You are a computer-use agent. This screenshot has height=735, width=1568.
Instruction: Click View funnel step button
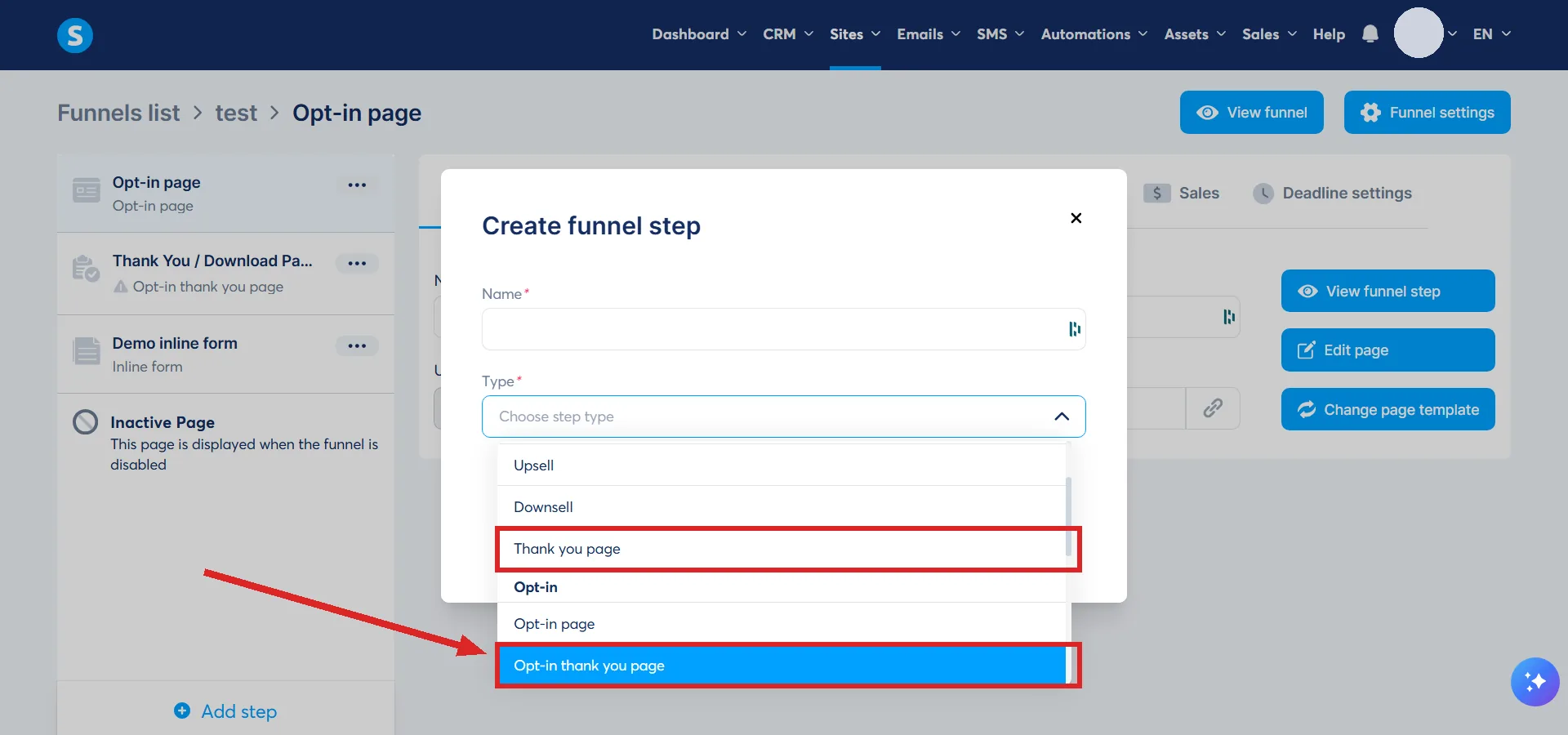(x=1388, y=291)
